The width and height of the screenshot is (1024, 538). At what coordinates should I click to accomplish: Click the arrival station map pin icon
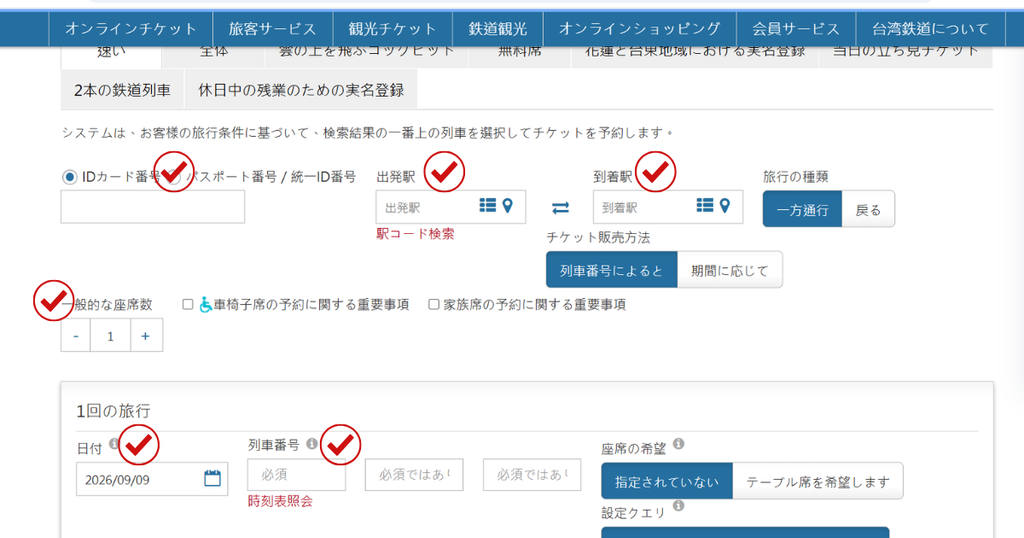pyautogui.click(x=724, y=206)
